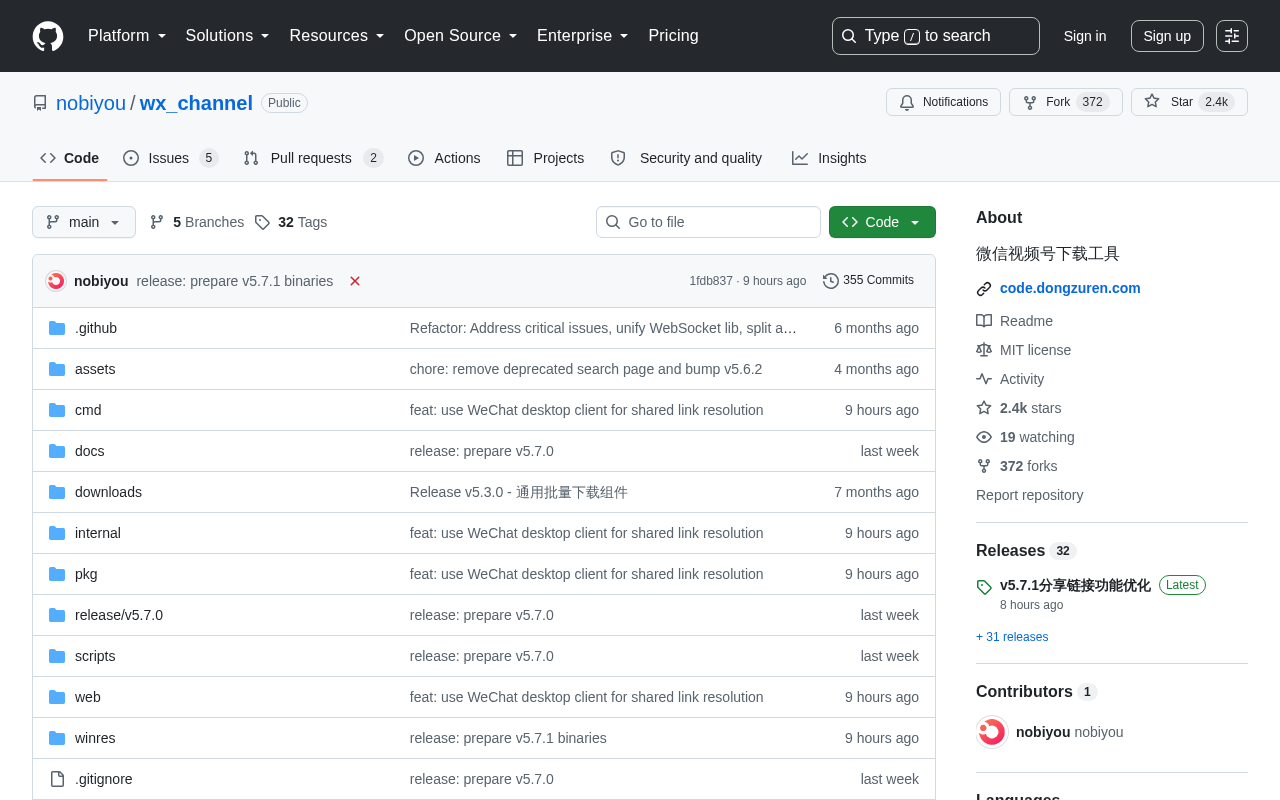Open the release/v5.7.0 folder

pyautogui.click(x=119, y=615)
